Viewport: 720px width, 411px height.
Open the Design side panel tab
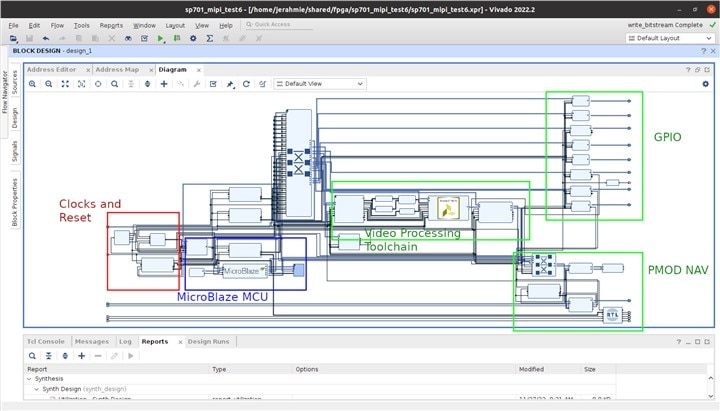(15, 118)
